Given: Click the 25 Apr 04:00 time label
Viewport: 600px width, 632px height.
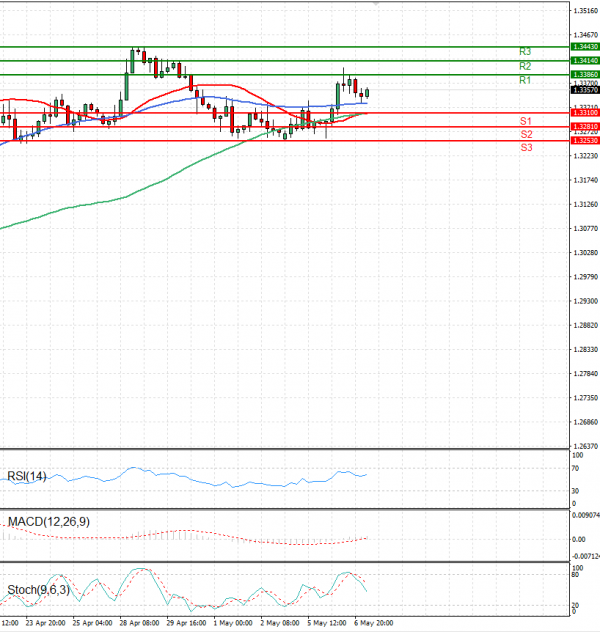Looking at the screenshot, I should click(x=92, y=623).
